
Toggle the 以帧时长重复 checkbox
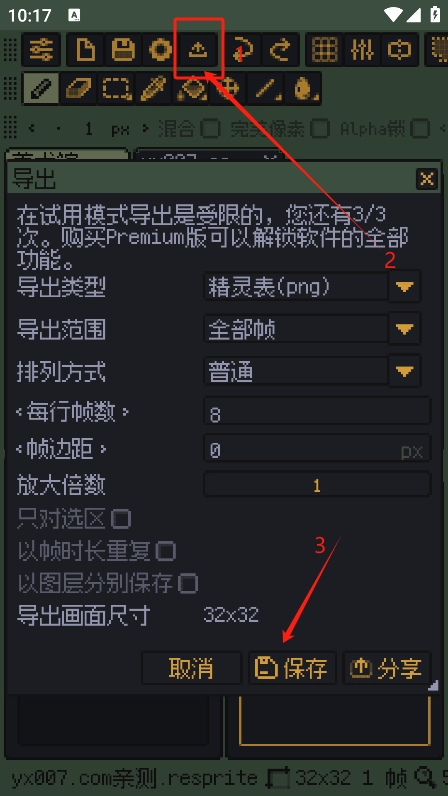tap(166, 551)
